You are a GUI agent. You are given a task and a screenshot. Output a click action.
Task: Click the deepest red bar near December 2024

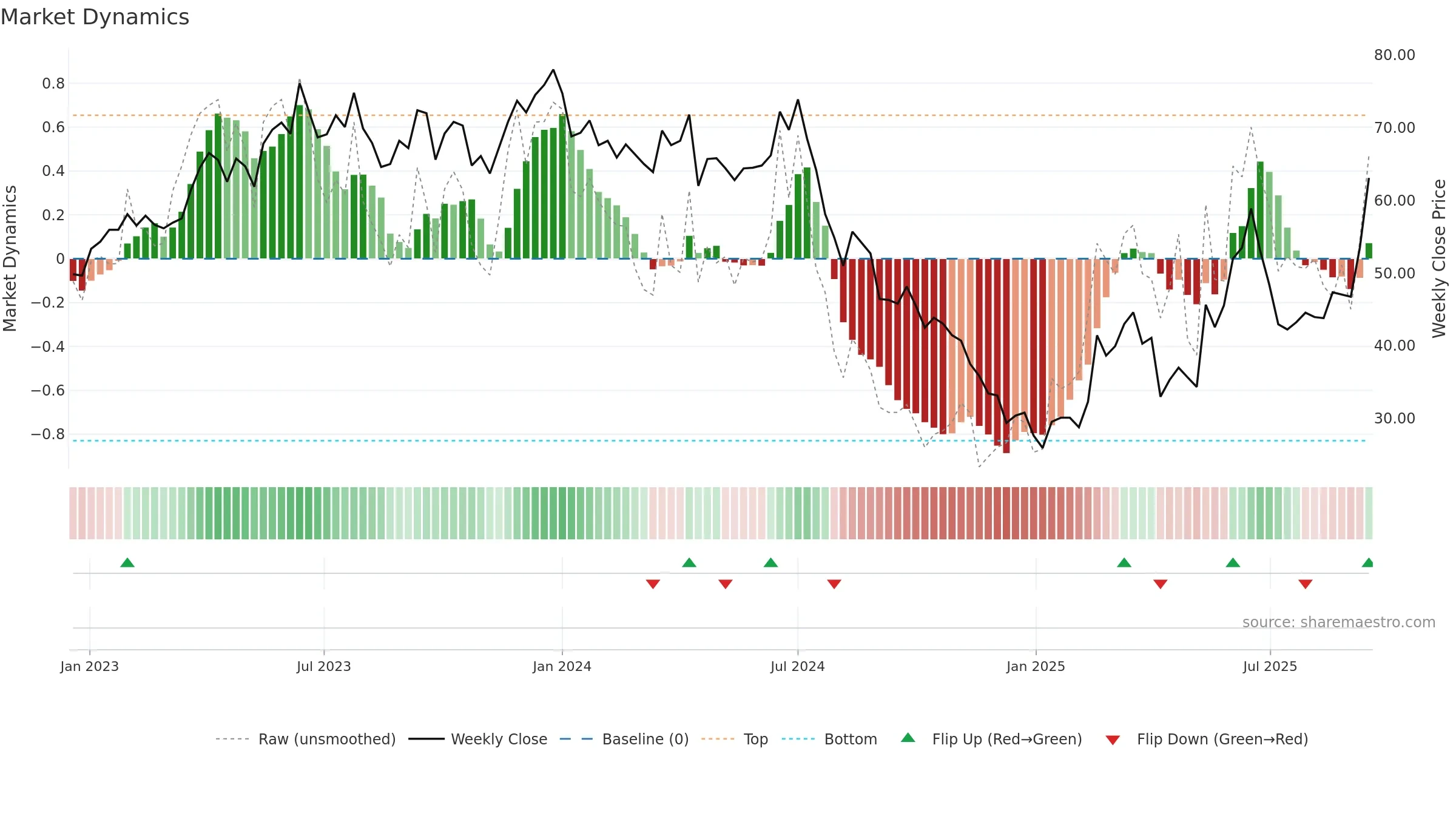[x=1006, y=356]
